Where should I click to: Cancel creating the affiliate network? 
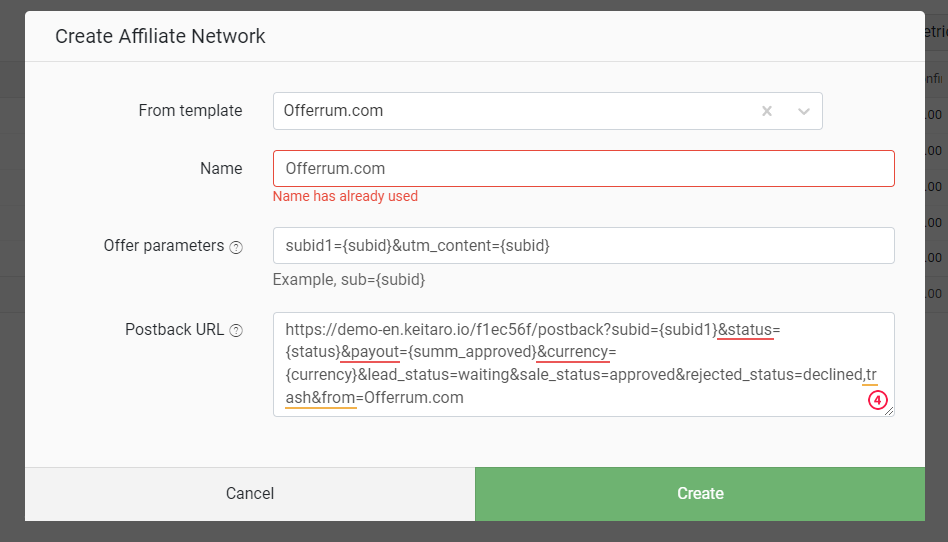pyautogui.click(x=250, y=494)
